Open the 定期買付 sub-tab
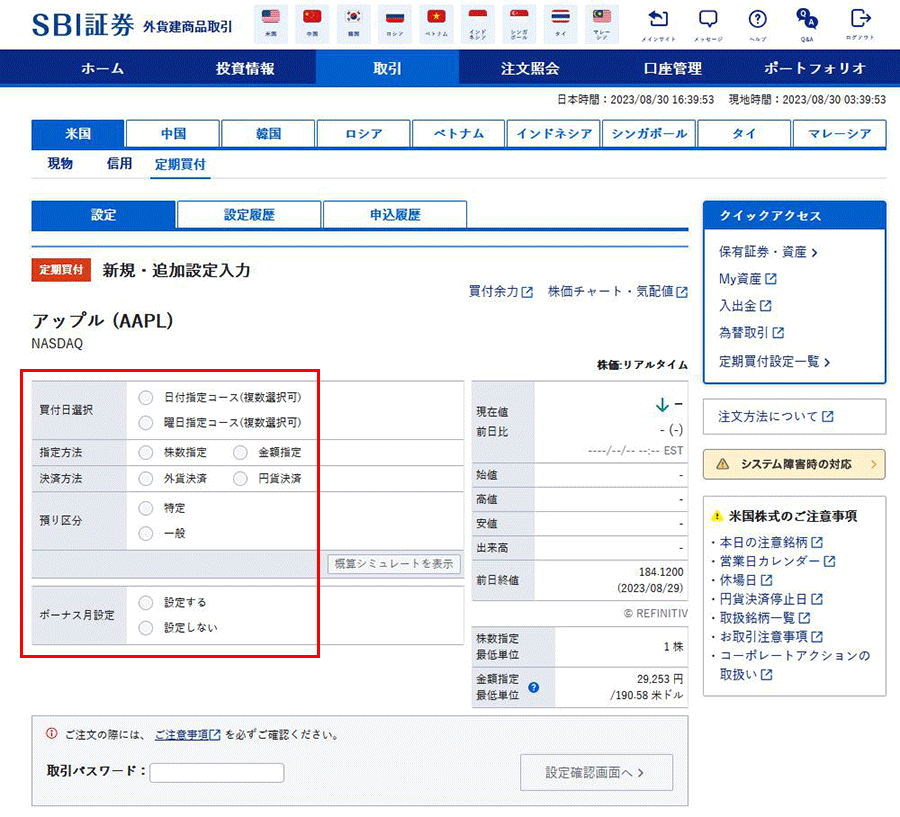Screen dimensions: 900x817 (x=180, y=165)
